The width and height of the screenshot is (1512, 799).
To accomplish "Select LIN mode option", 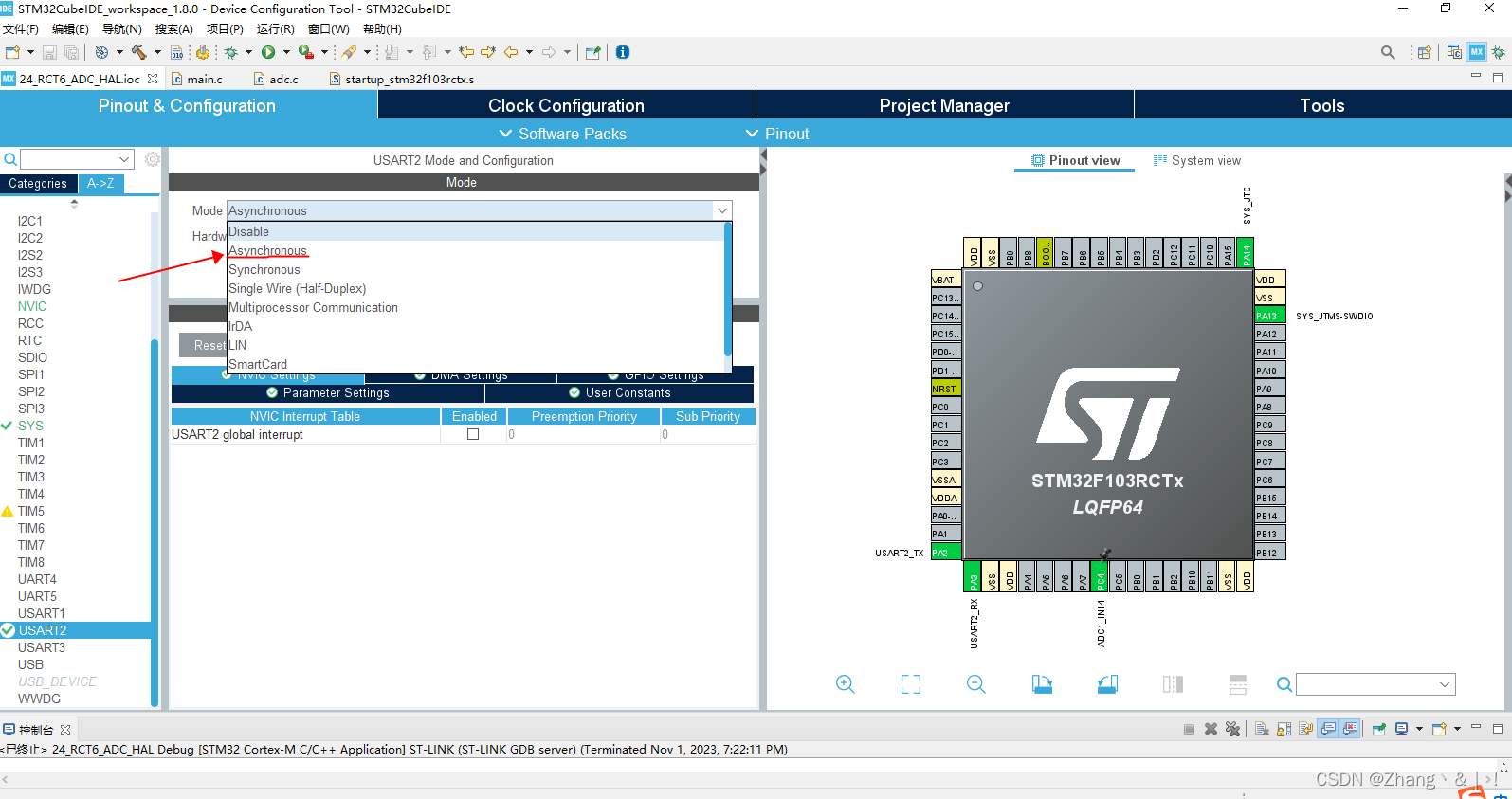I will pos(476,345).
